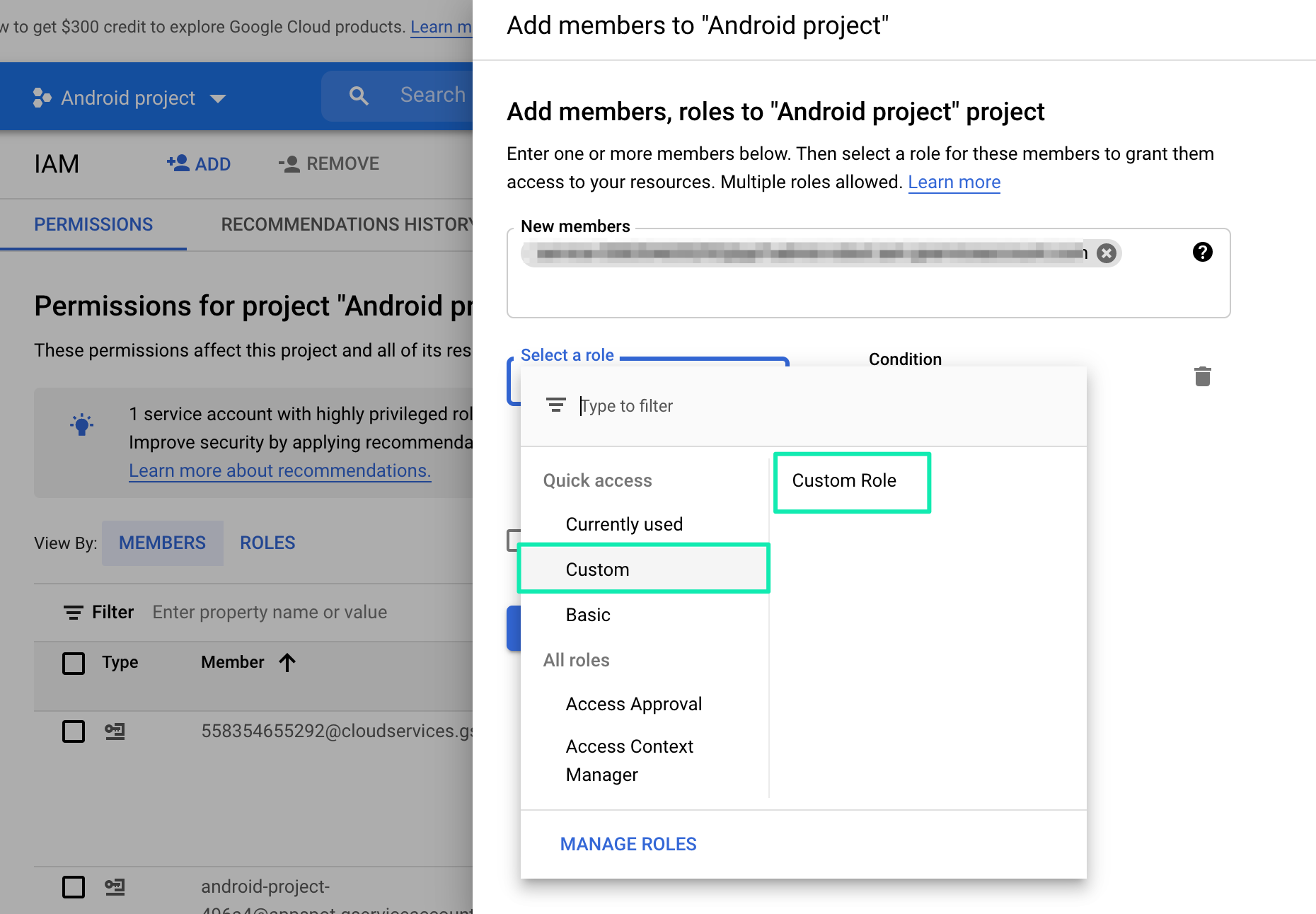Click the Type column header
Image resolution: width=1316 pixels, height=914 pixels.
pos(120,662)
